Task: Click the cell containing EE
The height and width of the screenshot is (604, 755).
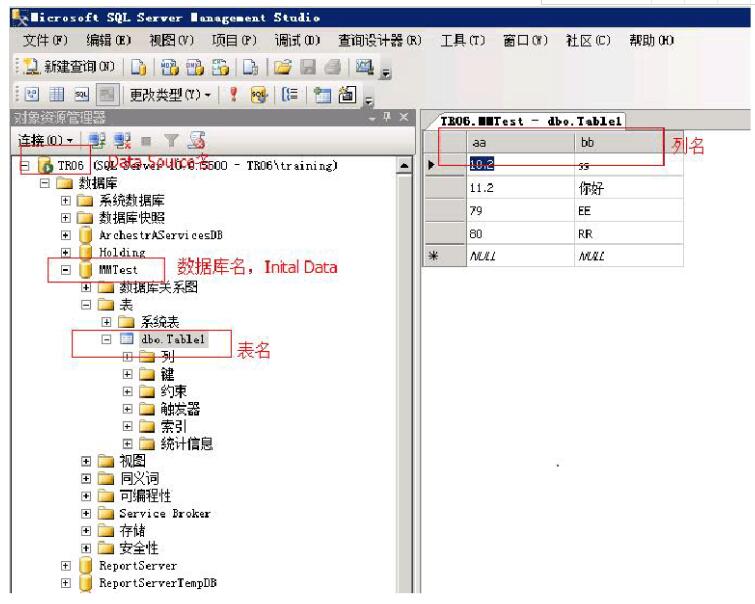Action: pos(629,210)
